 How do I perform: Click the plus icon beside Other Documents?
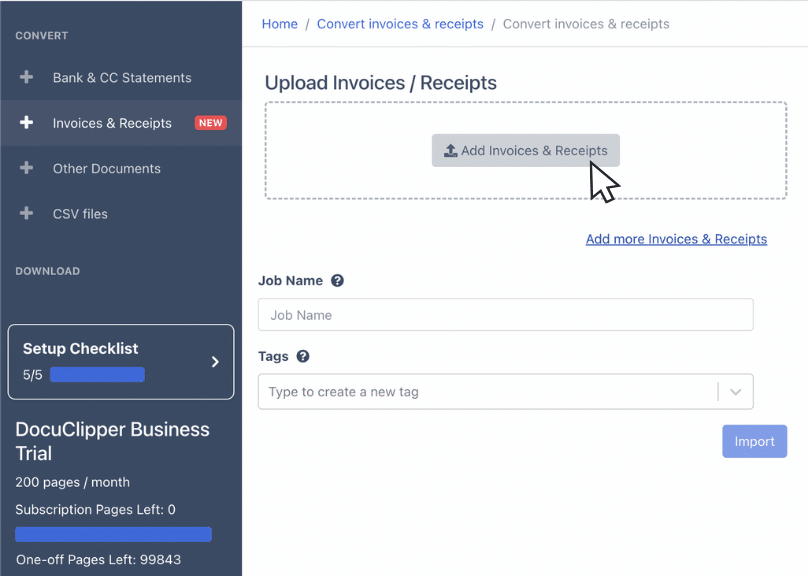click(x=26, y=168)
